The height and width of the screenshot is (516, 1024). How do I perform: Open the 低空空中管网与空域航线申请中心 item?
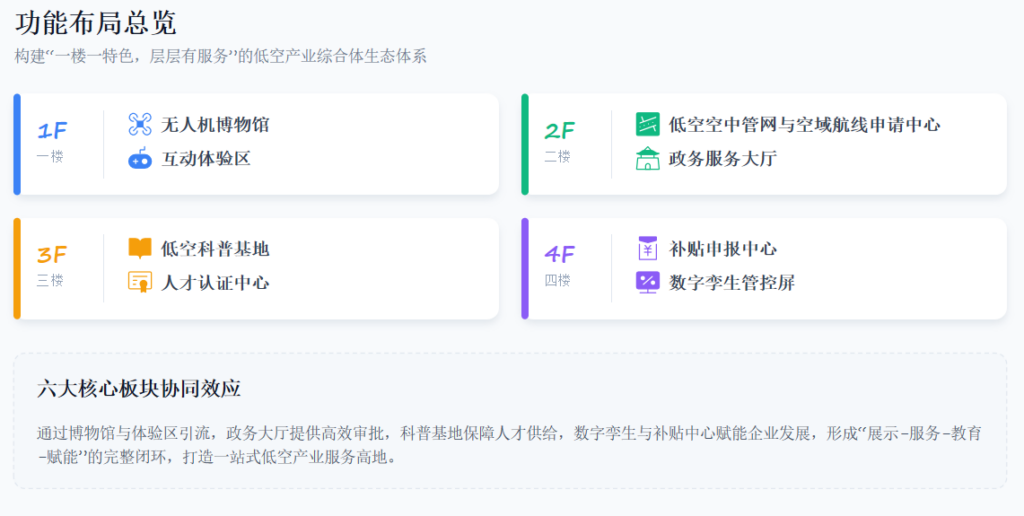804,125
